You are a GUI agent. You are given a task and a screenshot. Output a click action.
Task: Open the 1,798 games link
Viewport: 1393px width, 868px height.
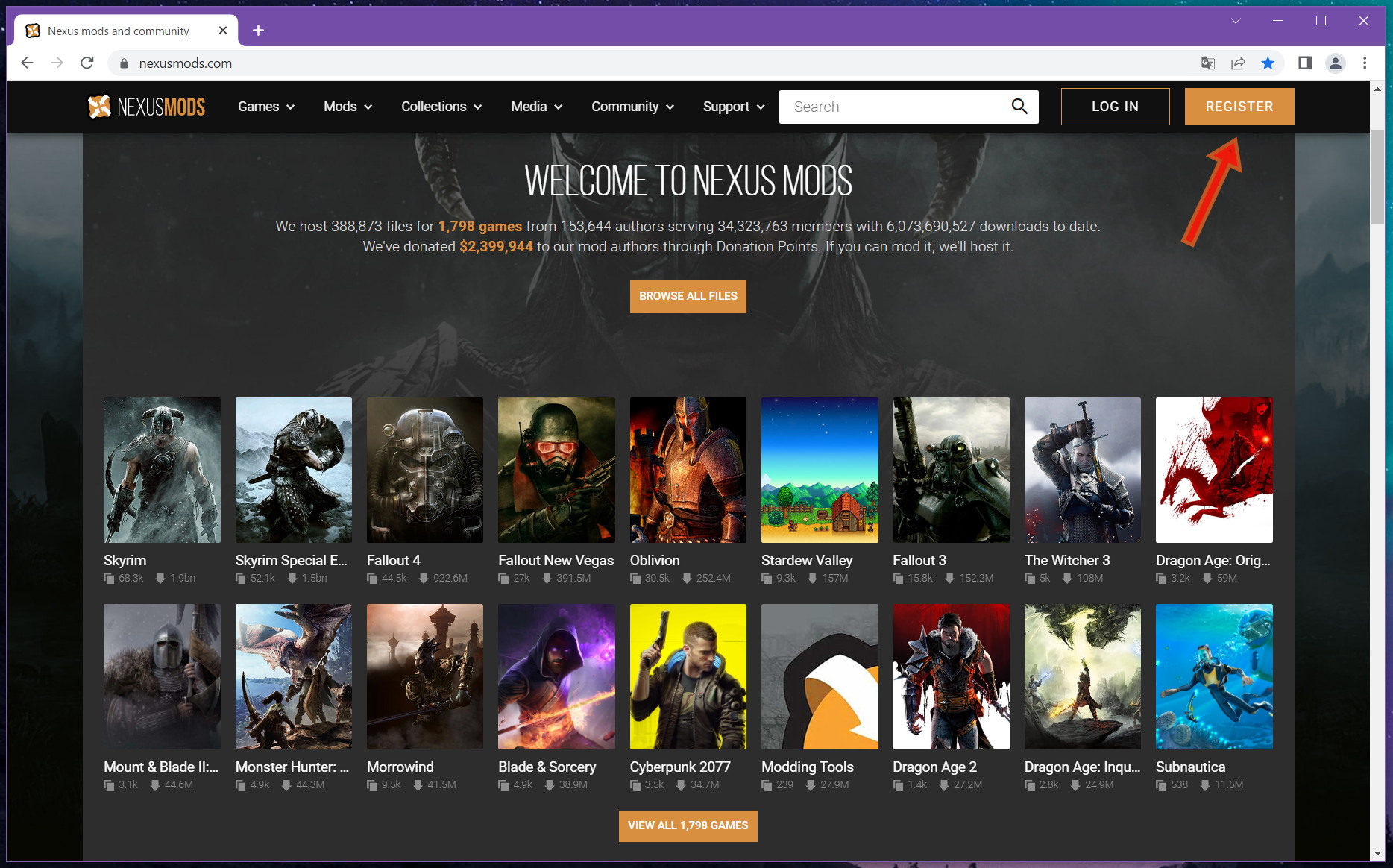480,226
